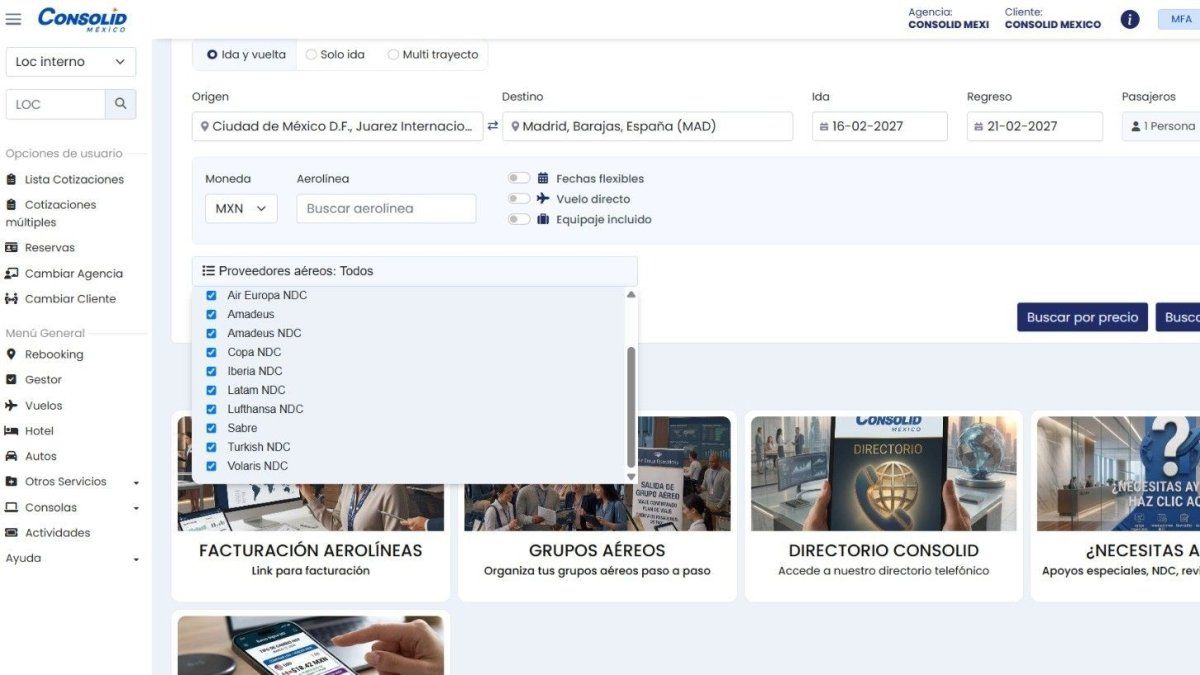Open the Directorio Consolid card
The width and height of the screenshot is (1200, 675).
point(884,506)
